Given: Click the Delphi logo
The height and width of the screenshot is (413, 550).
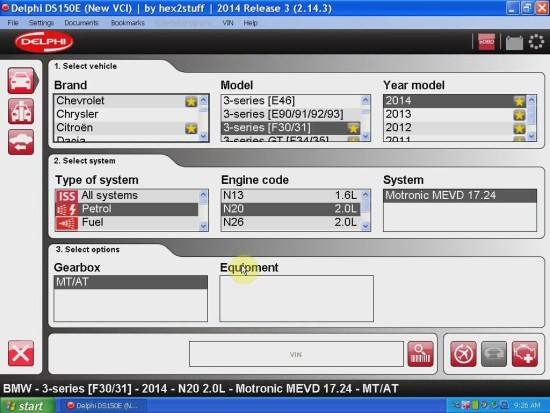Looking at the screenshot, I should [44, 41].
